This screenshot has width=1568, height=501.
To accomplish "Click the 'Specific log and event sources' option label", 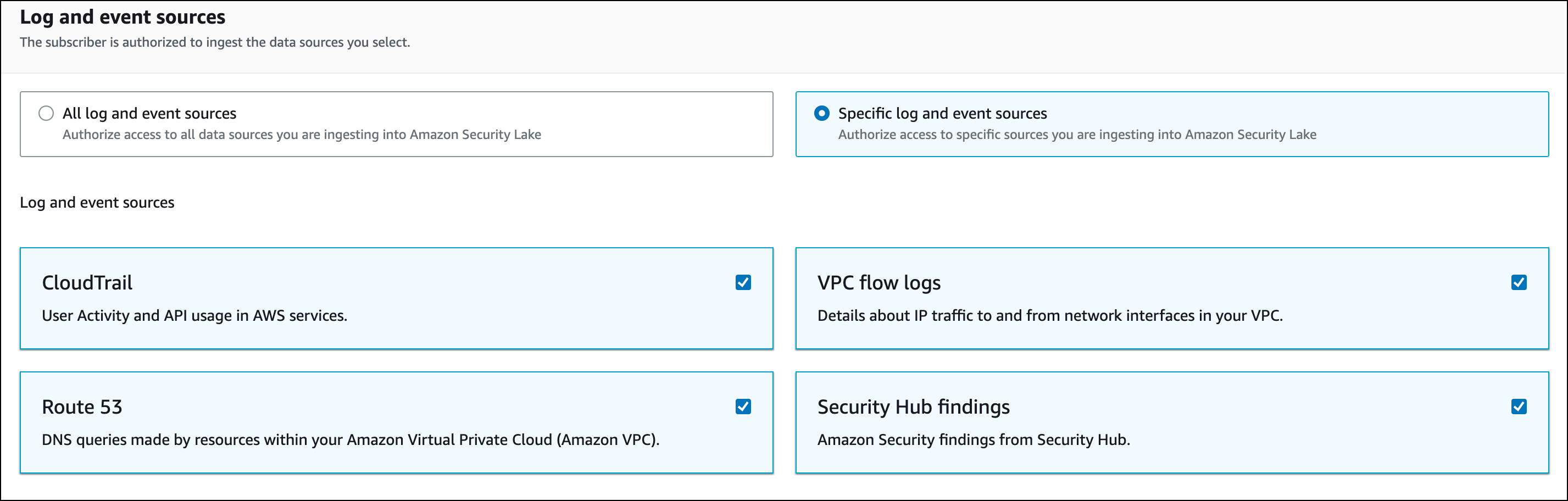I will point(942,114).
